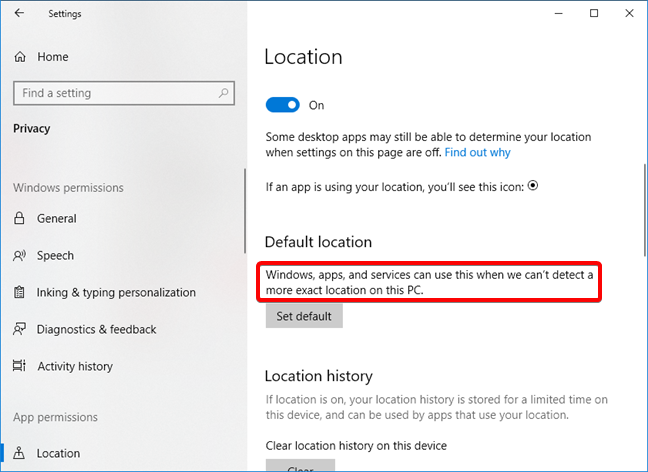
Task: Click the Windows permissions label
Action: [x=68, y=188]
